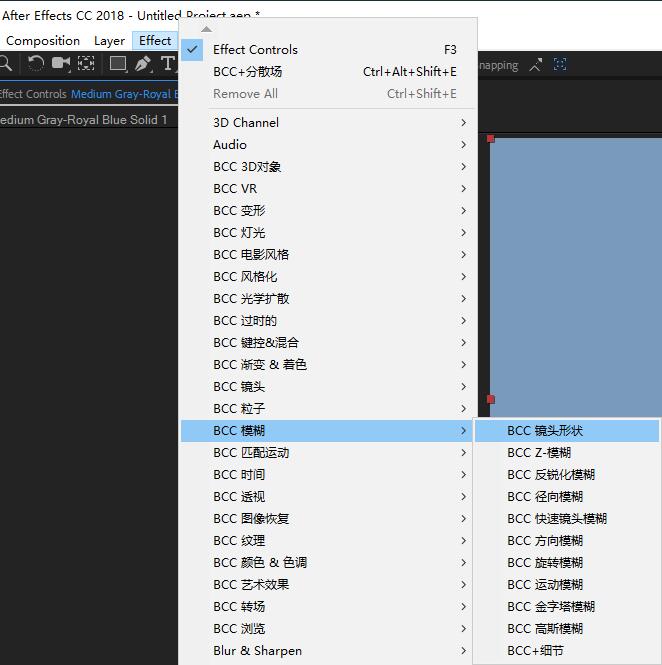This screenshot has width=662, height=665.
Task: Apply the BCC+细节 effect
Action: click(x=567, y=651)
